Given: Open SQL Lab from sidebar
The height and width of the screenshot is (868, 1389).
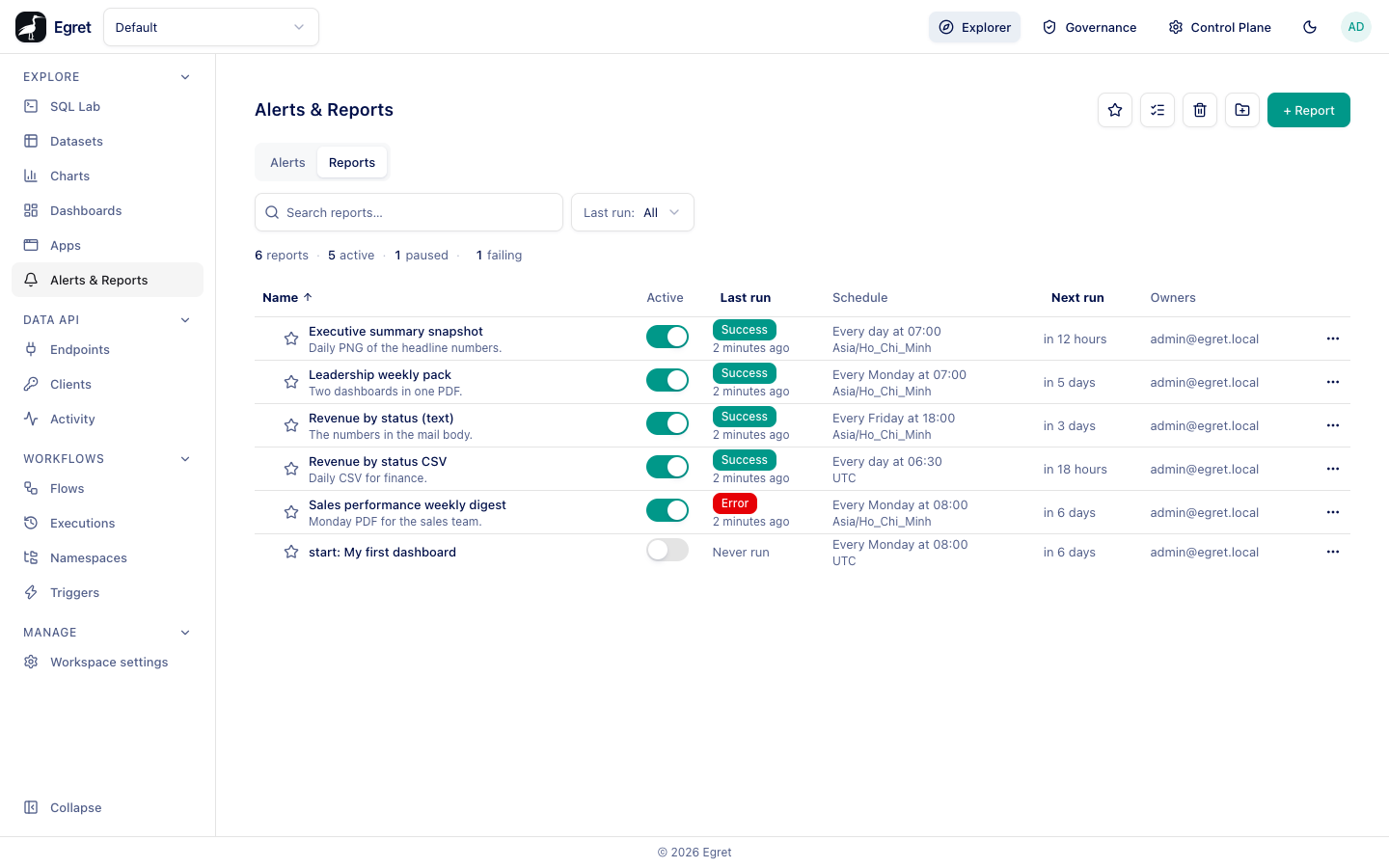Looking at the screenshot, I should tap(107, 106).
